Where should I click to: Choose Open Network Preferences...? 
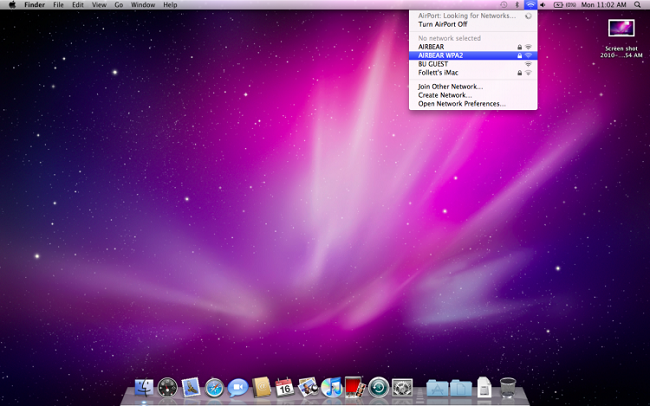473,104
